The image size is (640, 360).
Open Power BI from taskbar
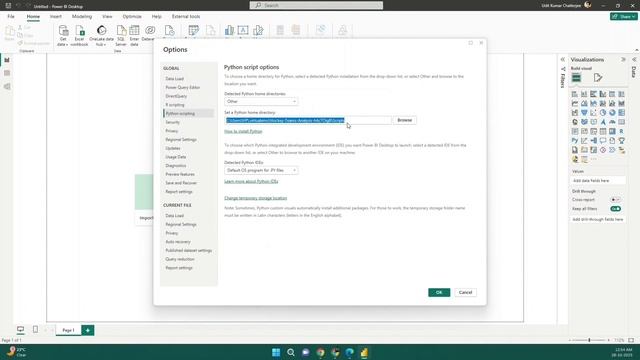(x=364, y=352)
